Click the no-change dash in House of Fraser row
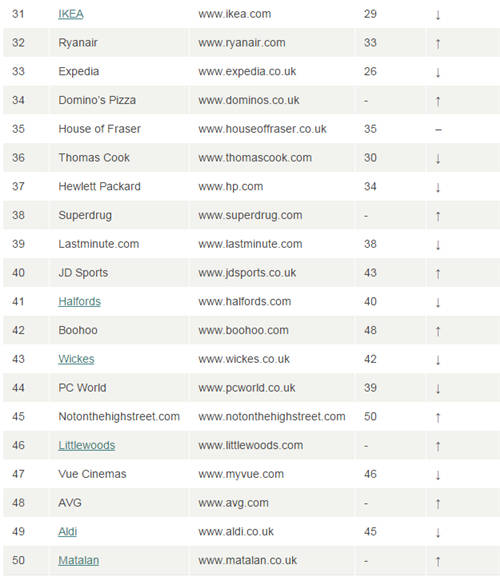500x576 pixels. 438,130
